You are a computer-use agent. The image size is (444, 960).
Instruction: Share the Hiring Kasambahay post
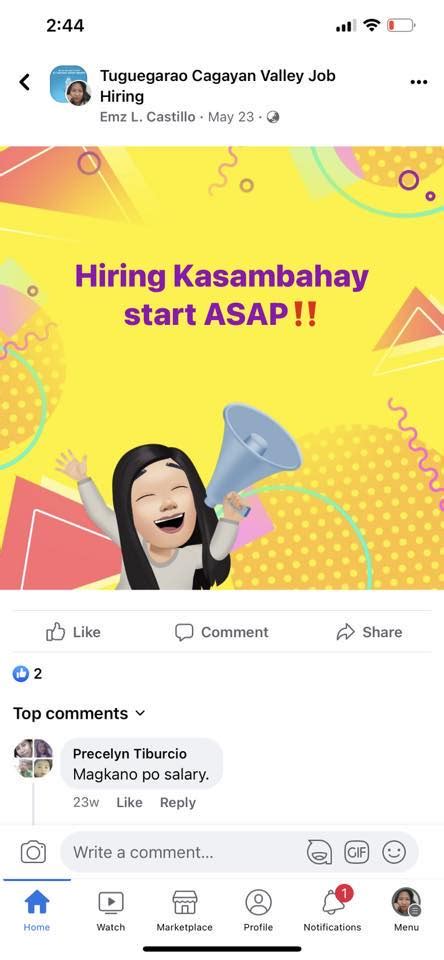tap(369, 632)
